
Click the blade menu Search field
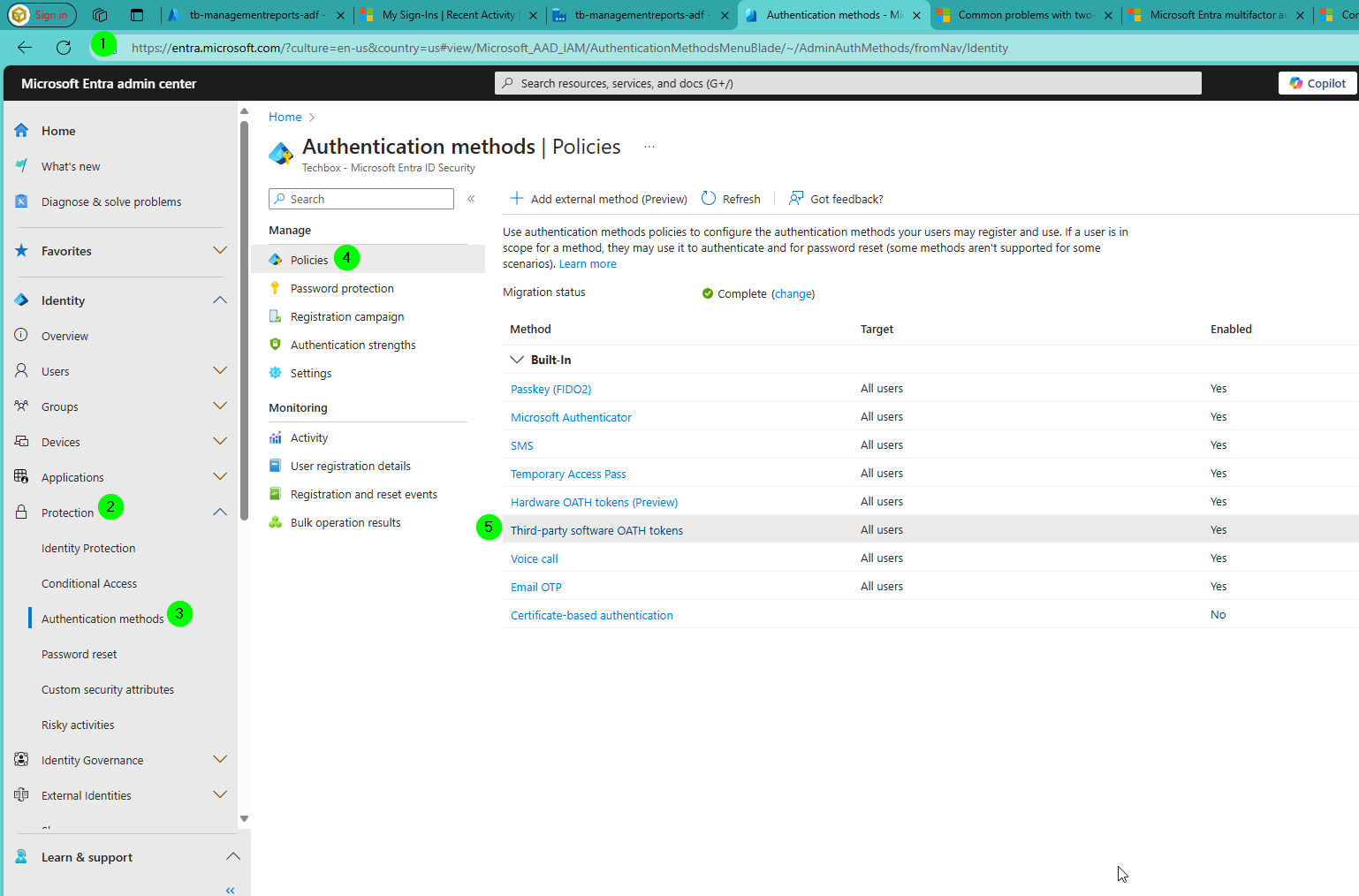tap(361, 199)
